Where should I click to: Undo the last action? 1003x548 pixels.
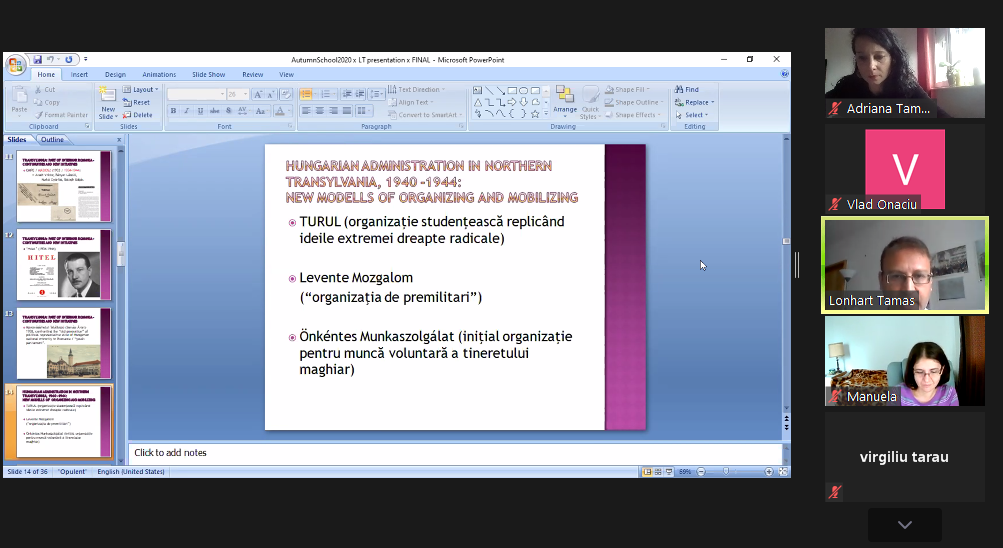pyautogui.click(x=50, y=59)
